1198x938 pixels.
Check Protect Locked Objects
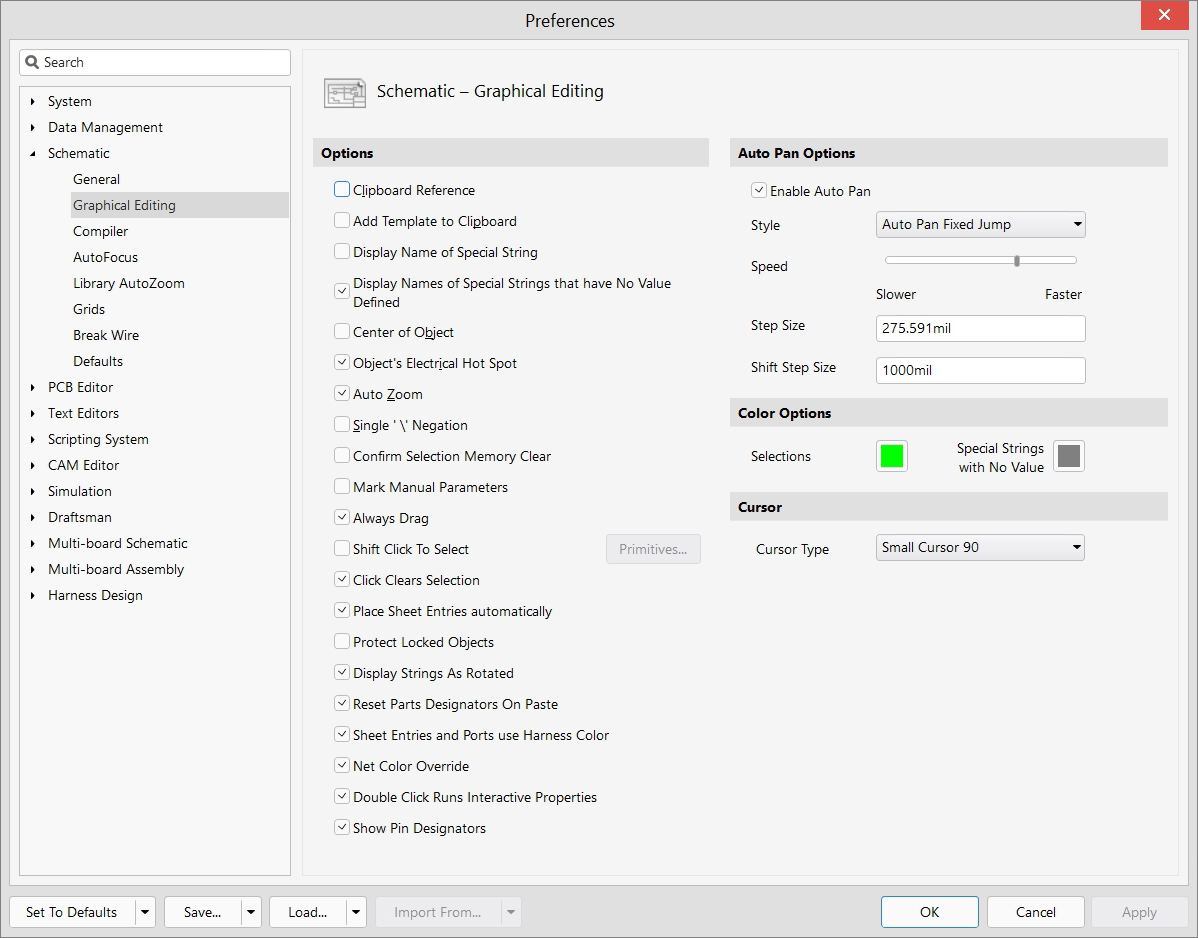coord(342,642)
